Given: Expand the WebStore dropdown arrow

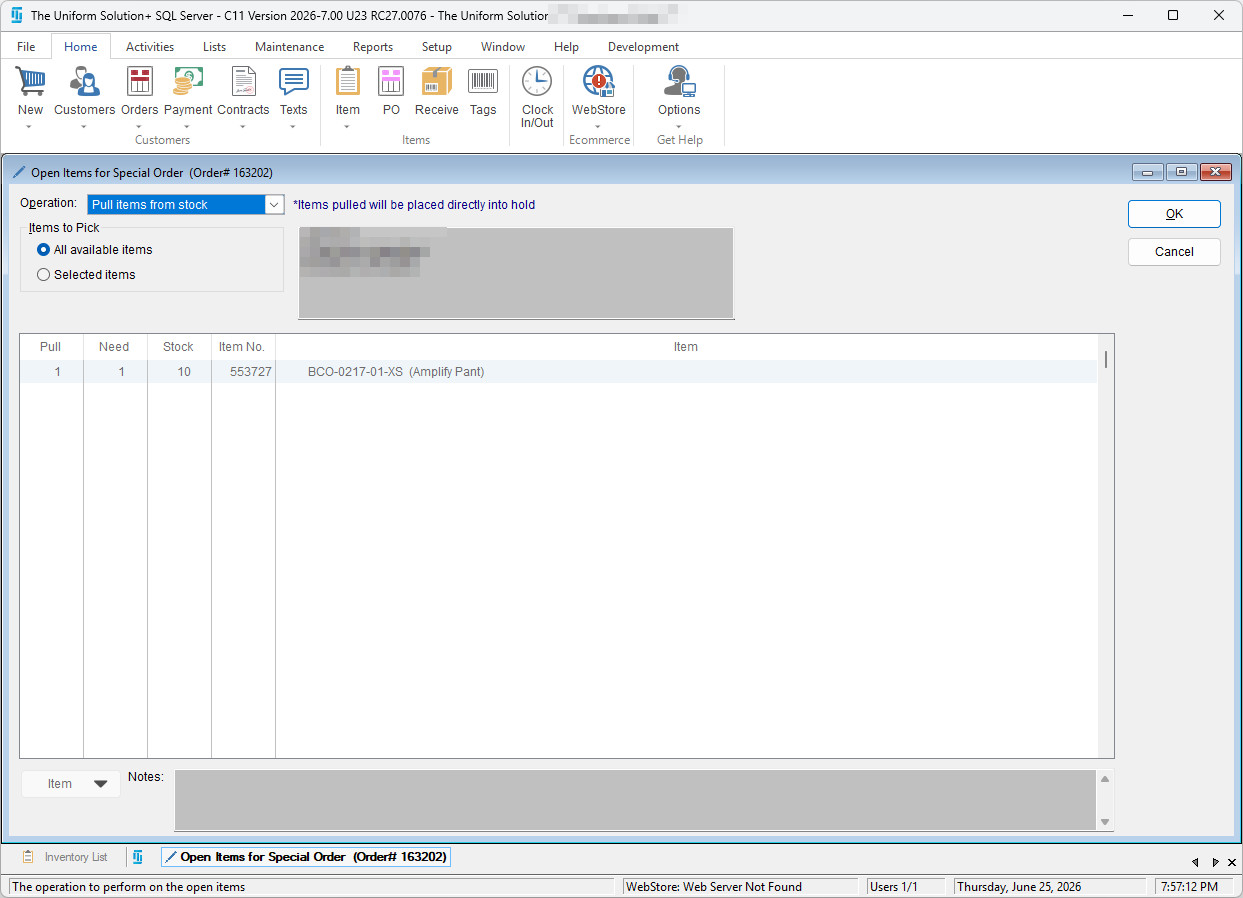Looking at the screenshot, I should point(598,127).
